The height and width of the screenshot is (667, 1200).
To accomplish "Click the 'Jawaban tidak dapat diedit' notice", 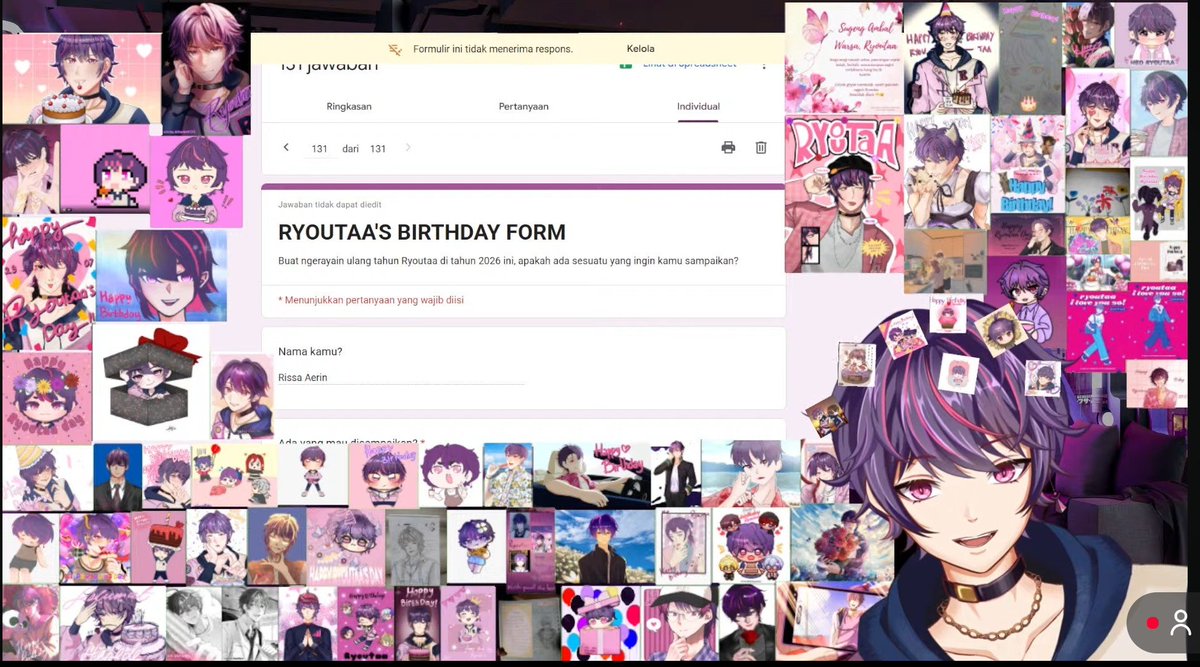I will [329, 204].
